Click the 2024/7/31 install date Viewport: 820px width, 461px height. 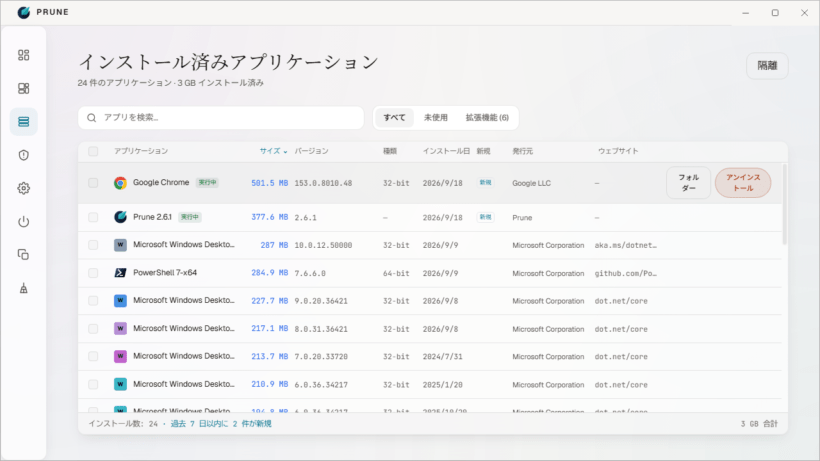pyautogui.click(x=442, y=357)
